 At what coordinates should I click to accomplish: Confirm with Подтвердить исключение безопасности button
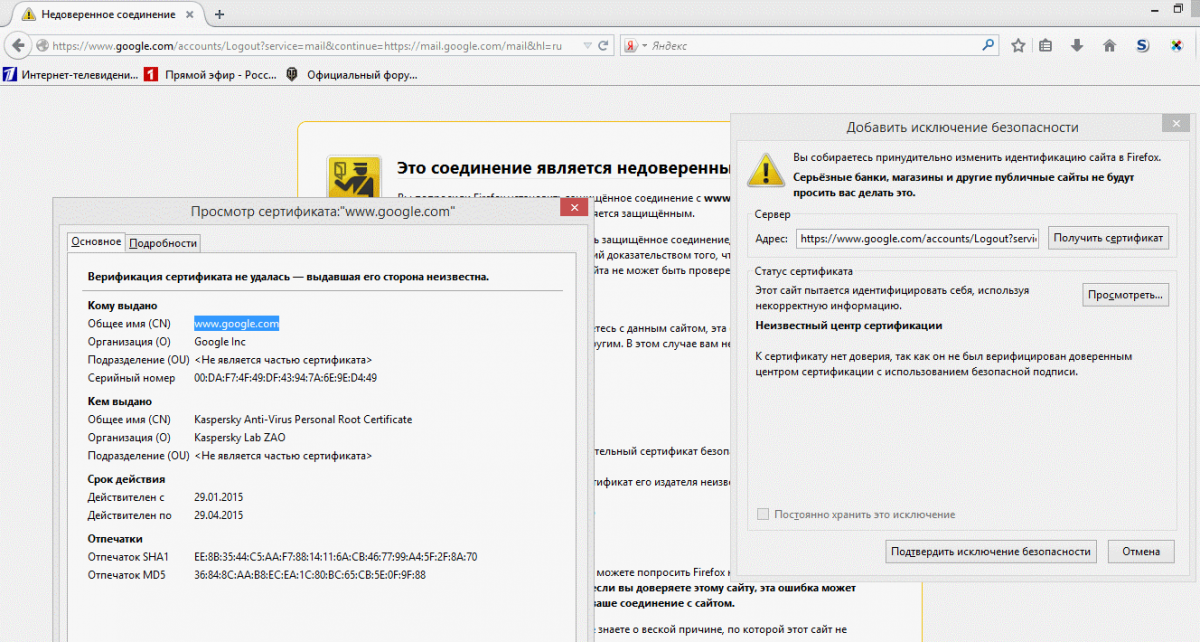point(991,552)
